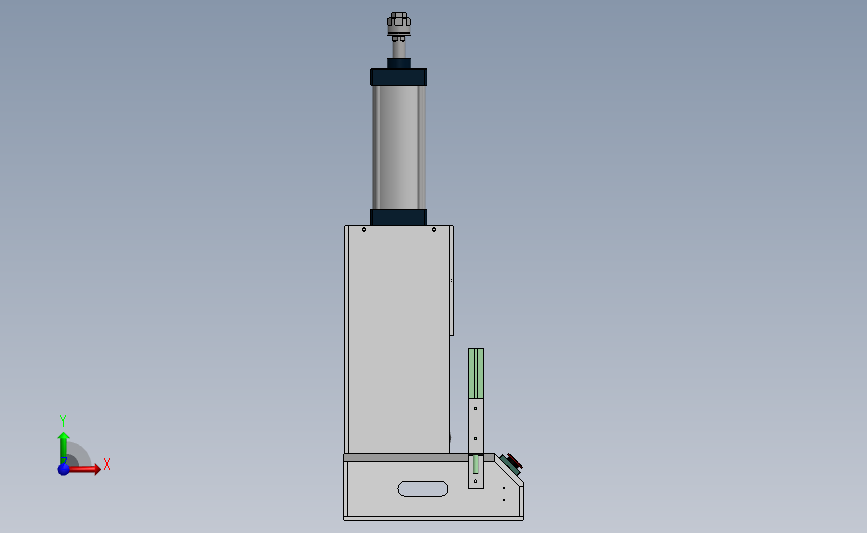Click the red X axis arrow of the triad
This screenshot has width=867, height=533.
pyautogui.click(x=85, y=469)
